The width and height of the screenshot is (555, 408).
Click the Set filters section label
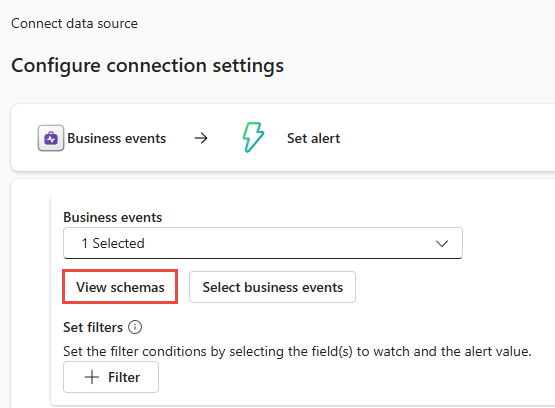93,327
